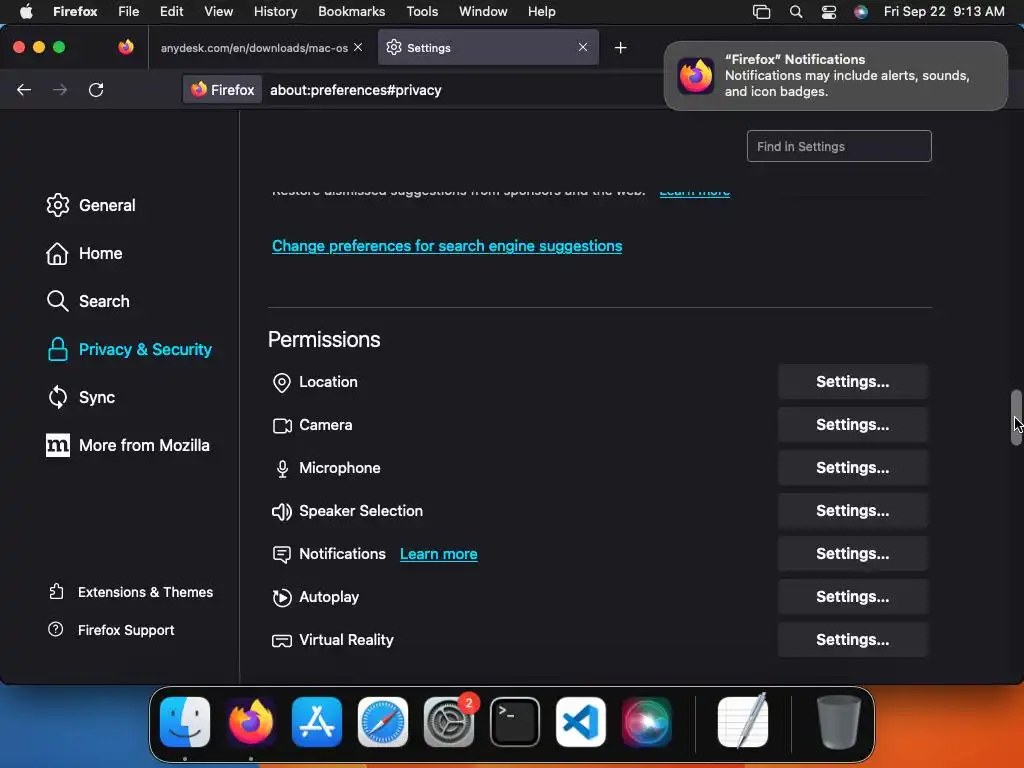1024x768 pixels.
Task: Click the Camera permission icon
Action: tap(282, 426)
